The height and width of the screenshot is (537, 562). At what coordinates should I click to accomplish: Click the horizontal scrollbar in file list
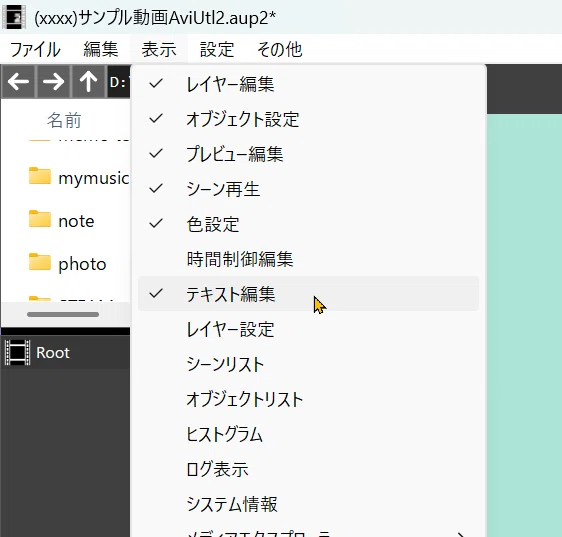pos(63,314)
